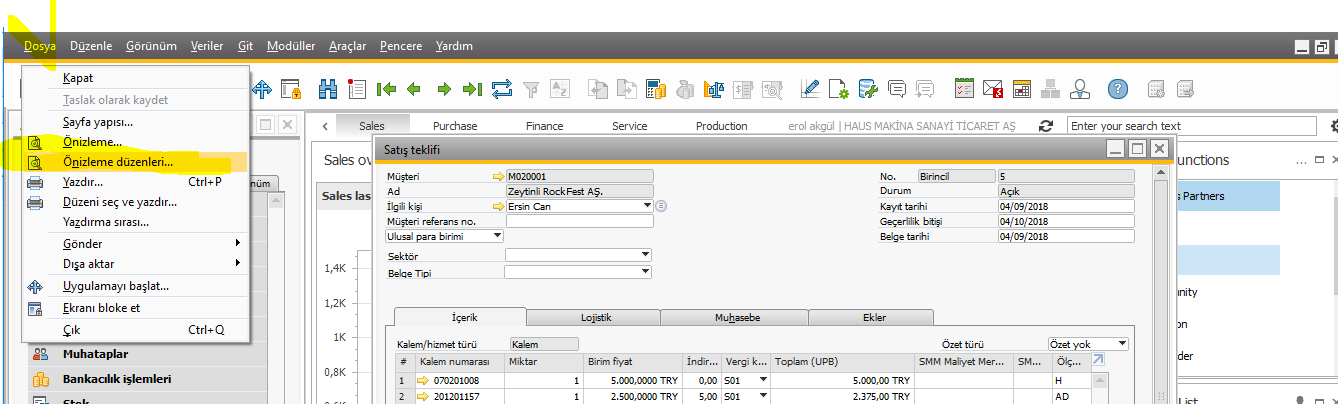Go to first data record arrow
The height and width of the screenshot is (404, 1338).
[x=386, y=89]
